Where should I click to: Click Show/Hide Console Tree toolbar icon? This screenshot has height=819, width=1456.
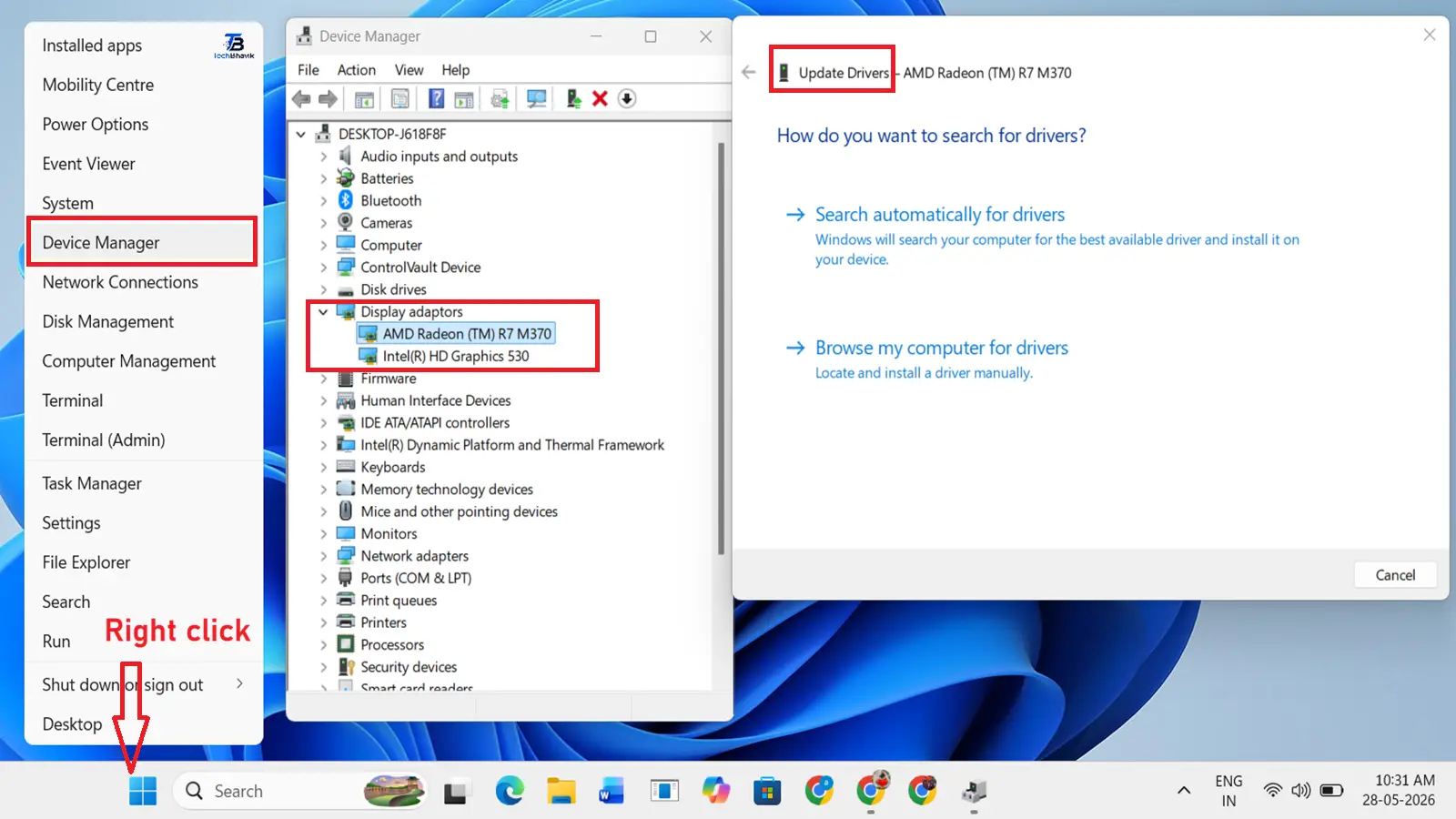point(364,99)
